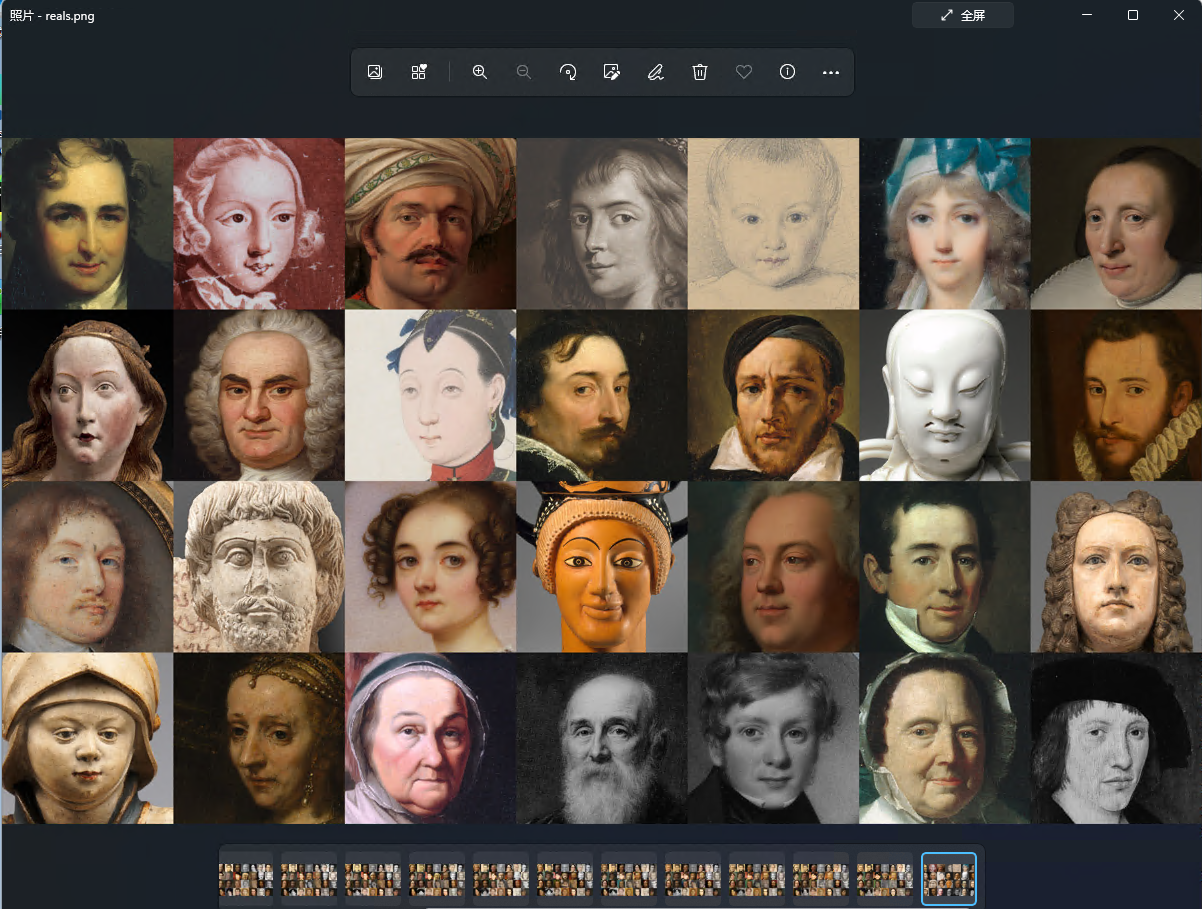
Task: Click the displayed reals.png face collage image
Action: 602,481
